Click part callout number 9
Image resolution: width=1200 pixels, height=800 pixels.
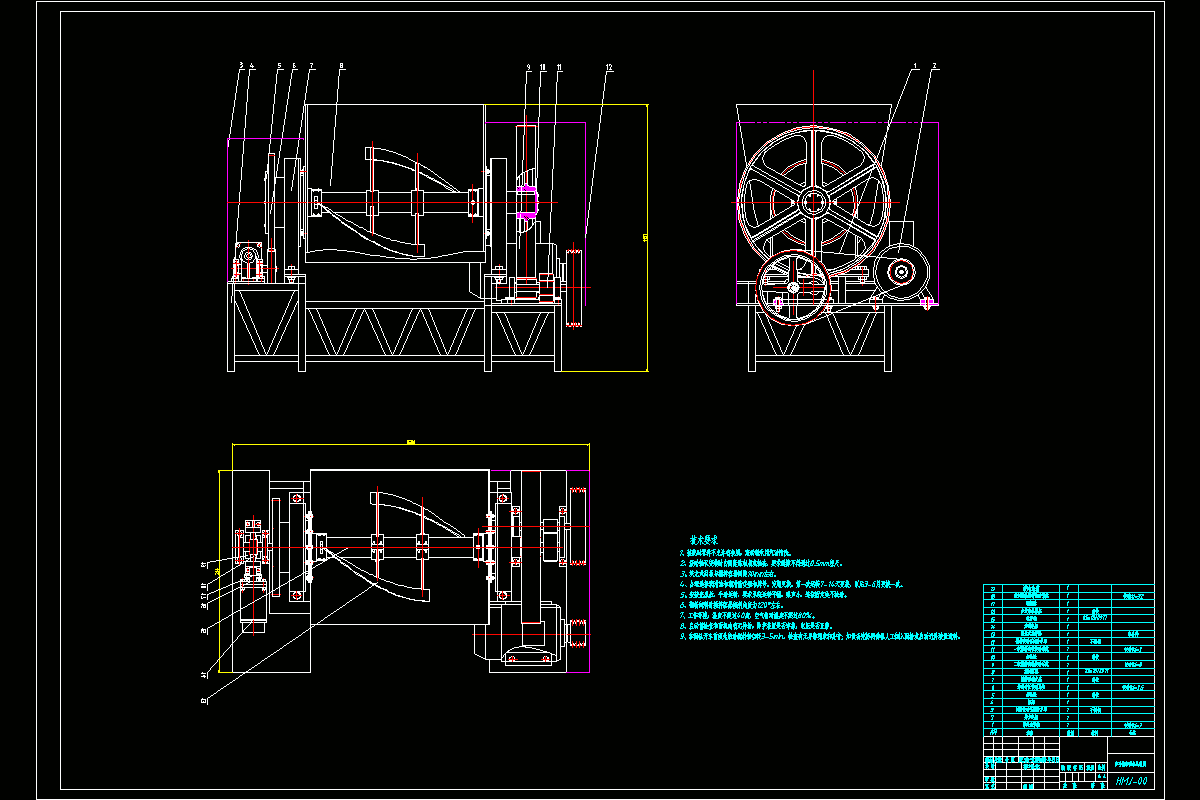(528, 67)
